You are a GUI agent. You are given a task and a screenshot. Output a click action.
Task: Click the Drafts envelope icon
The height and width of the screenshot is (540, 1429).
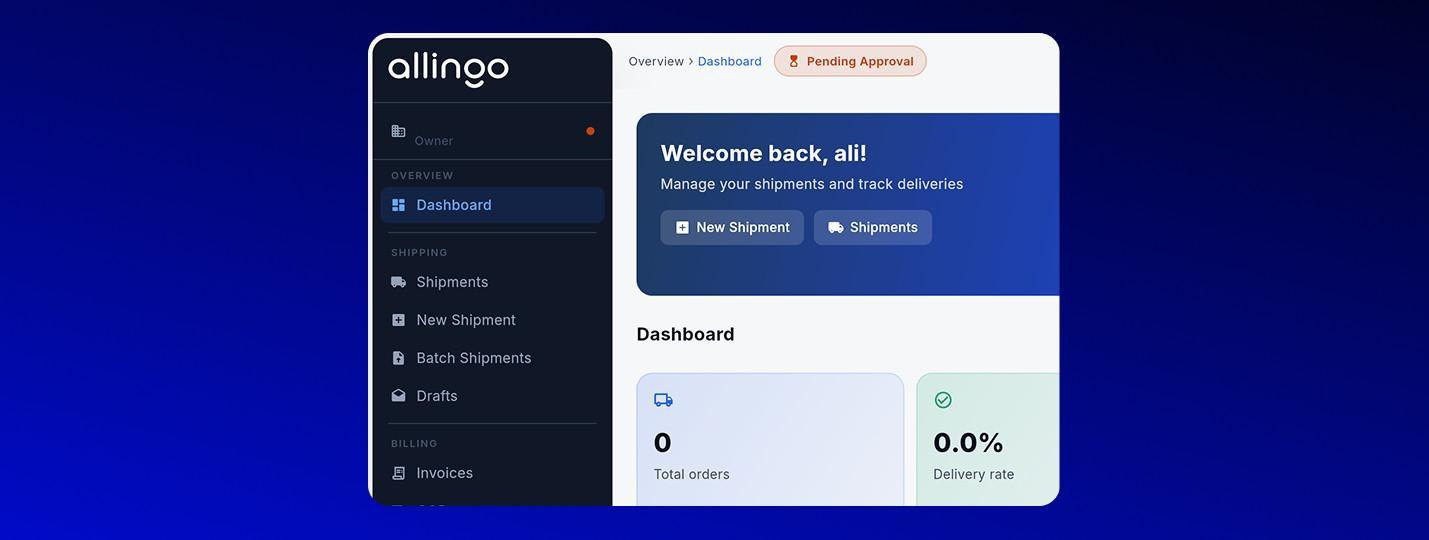click(398, 396)
